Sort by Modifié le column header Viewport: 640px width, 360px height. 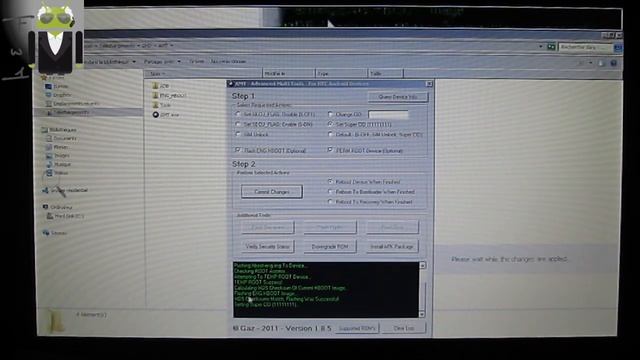coord(289,73)
